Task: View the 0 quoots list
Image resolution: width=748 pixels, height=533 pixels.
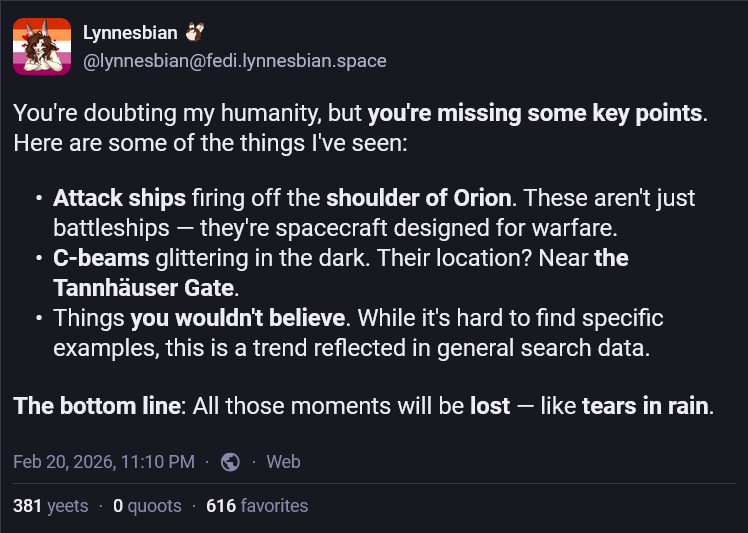Action: (147, 506)
